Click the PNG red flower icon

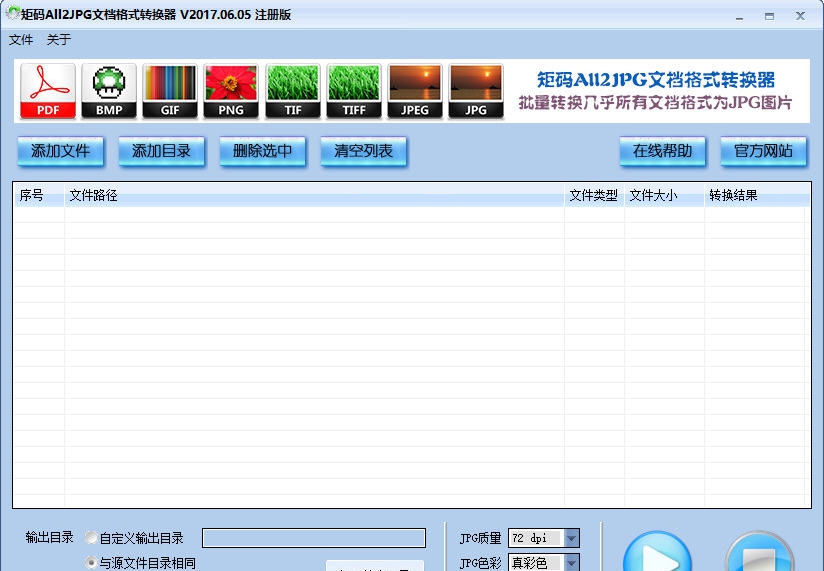(x=231, y=91)
